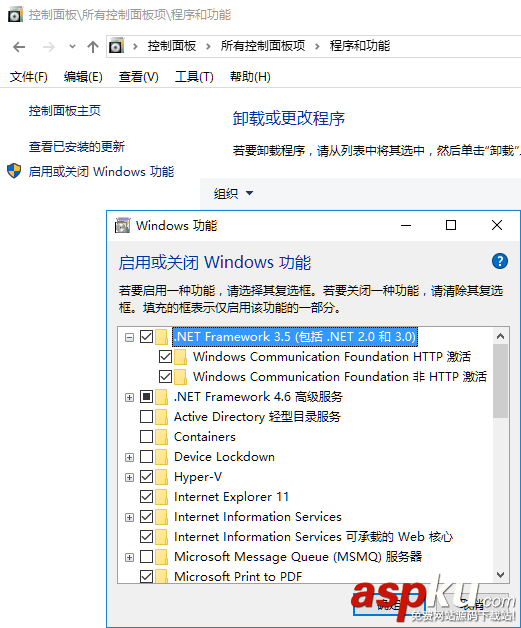
Task: Uncheck the Hyper-V checkbox
Action: tap(146, 477)
